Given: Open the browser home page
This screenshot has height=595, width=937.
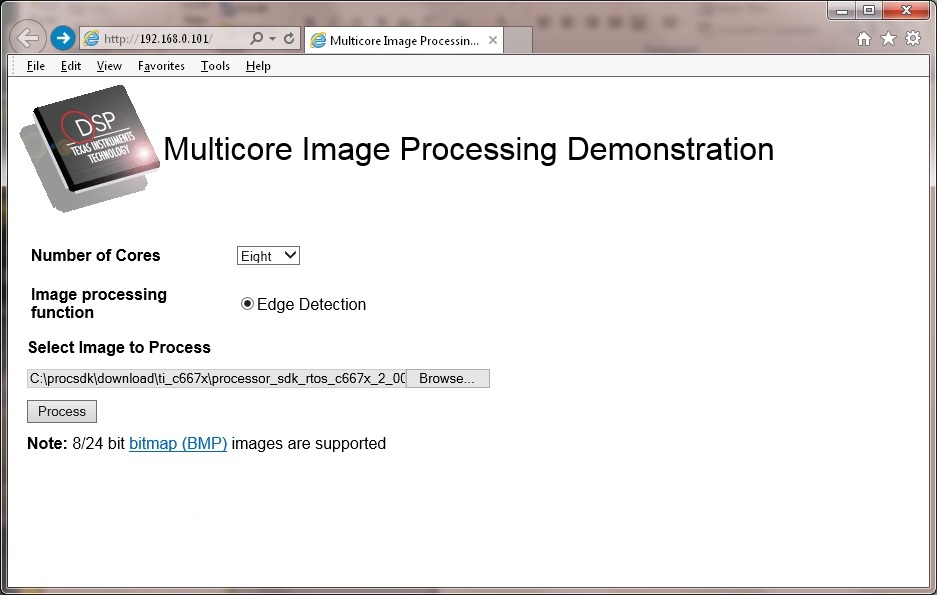Looking at the screenshot, I should click(863, 36).
